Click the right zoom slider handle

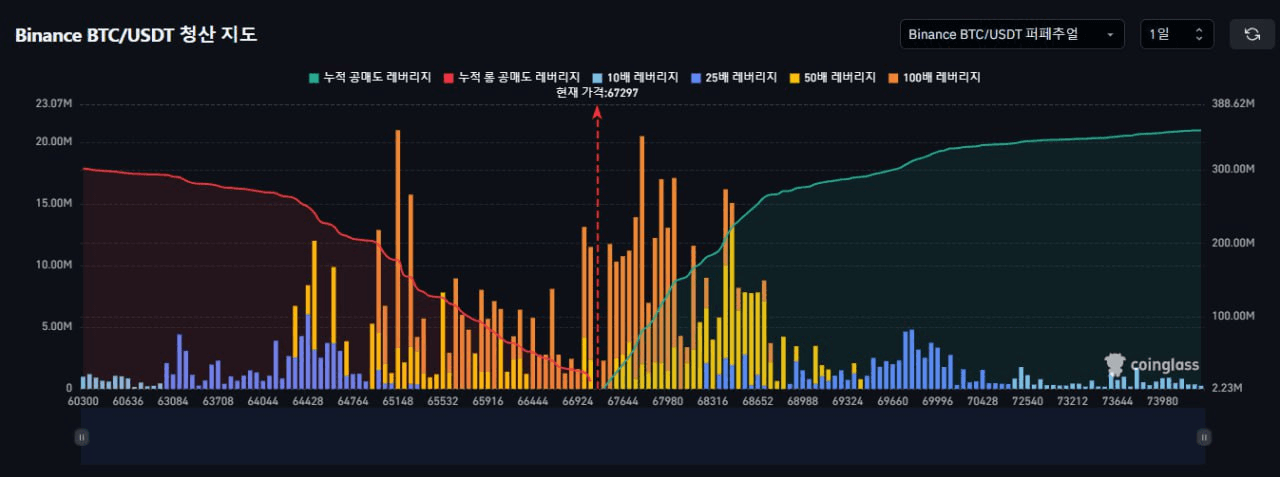point(1204,437)
